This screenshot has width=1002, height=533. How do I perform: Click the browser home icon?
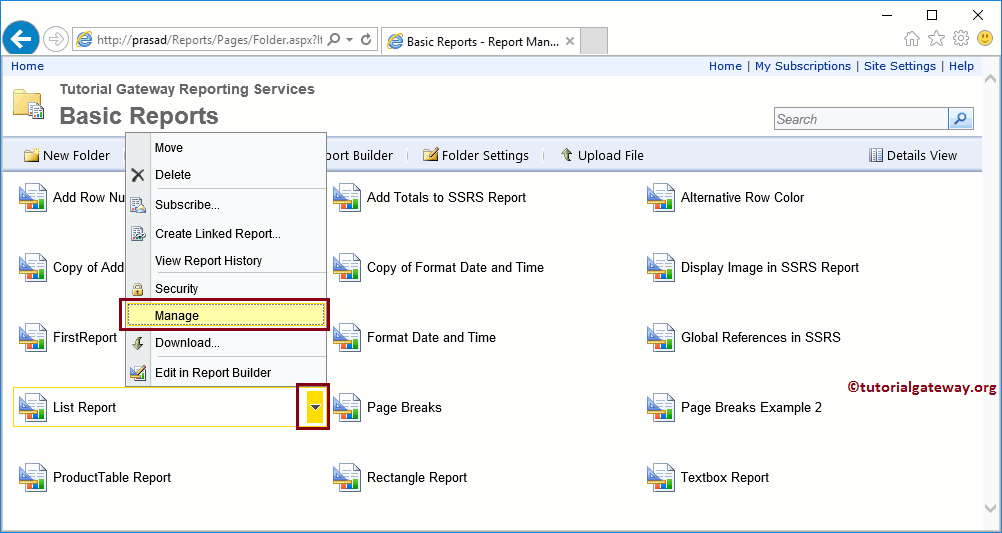912,39
